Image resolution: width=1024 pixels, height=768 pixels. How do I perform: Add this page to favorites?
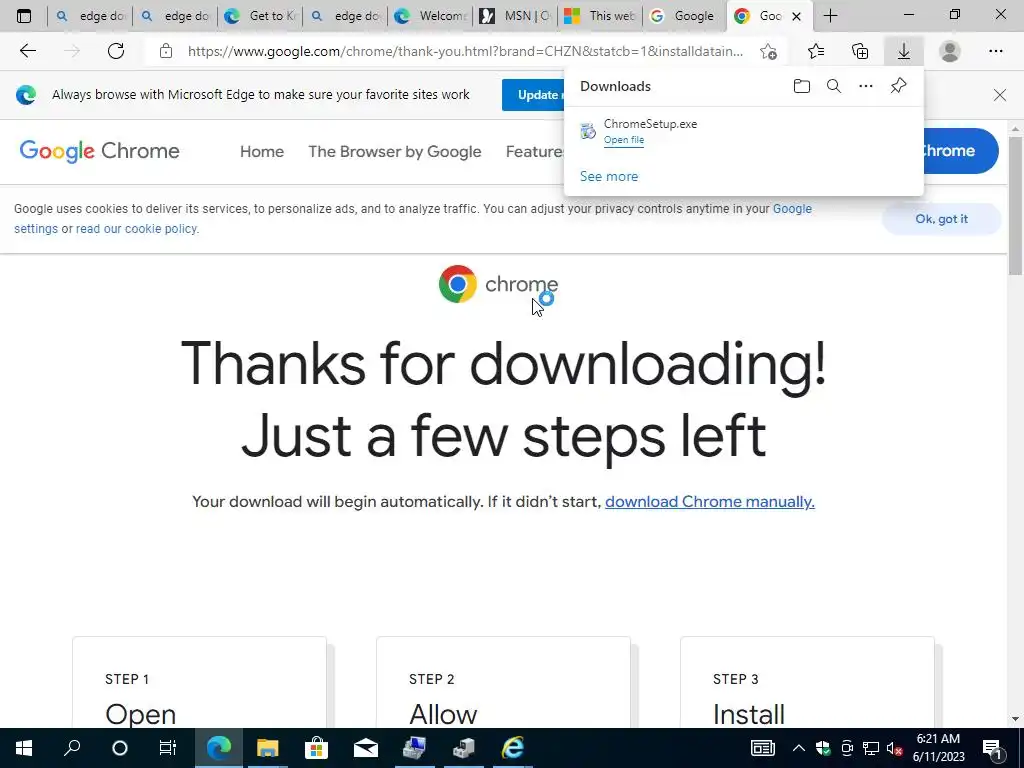tap(769, 51)
